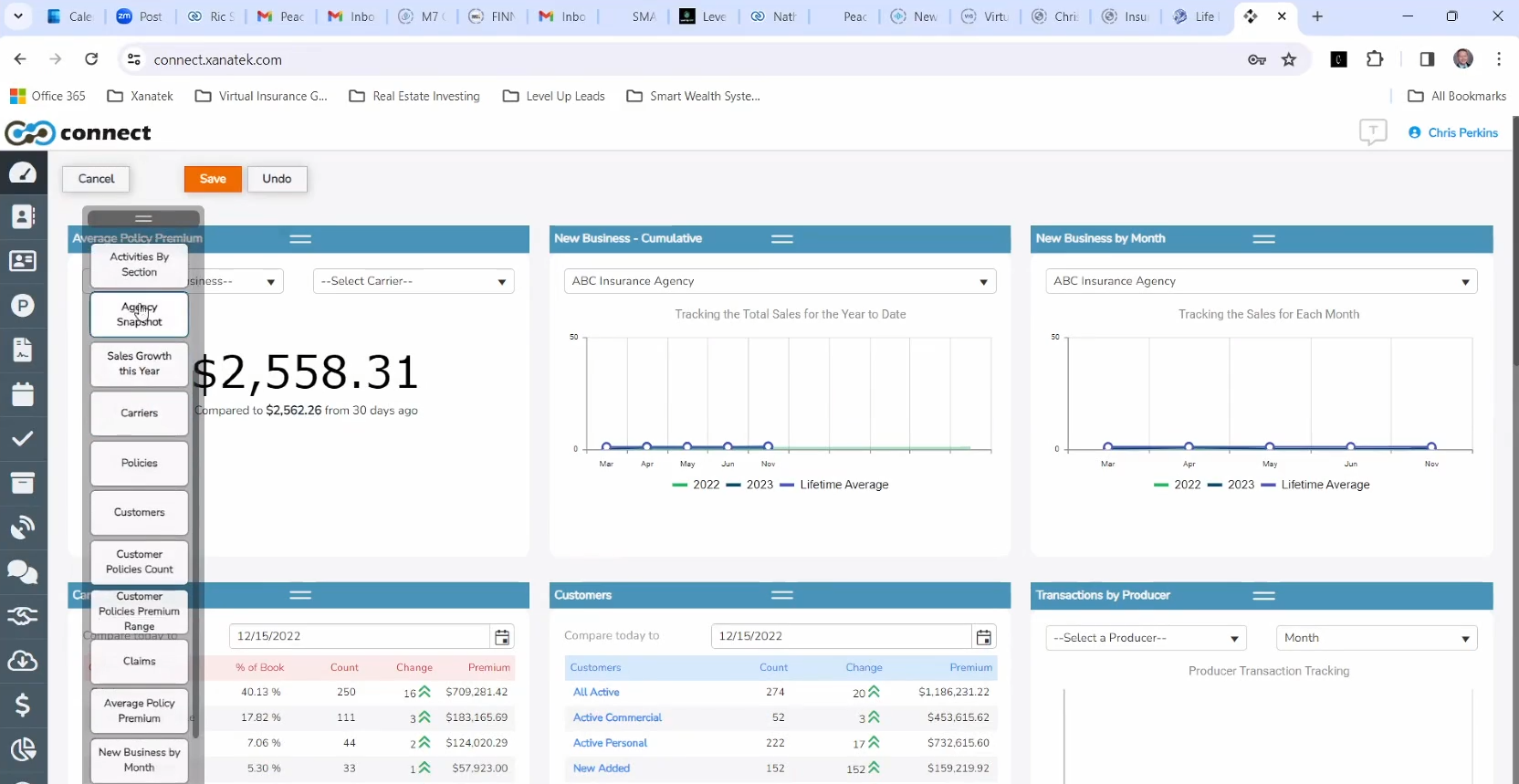
Task: Click the calendar icon in left sidebar
Action: [23, 394]
